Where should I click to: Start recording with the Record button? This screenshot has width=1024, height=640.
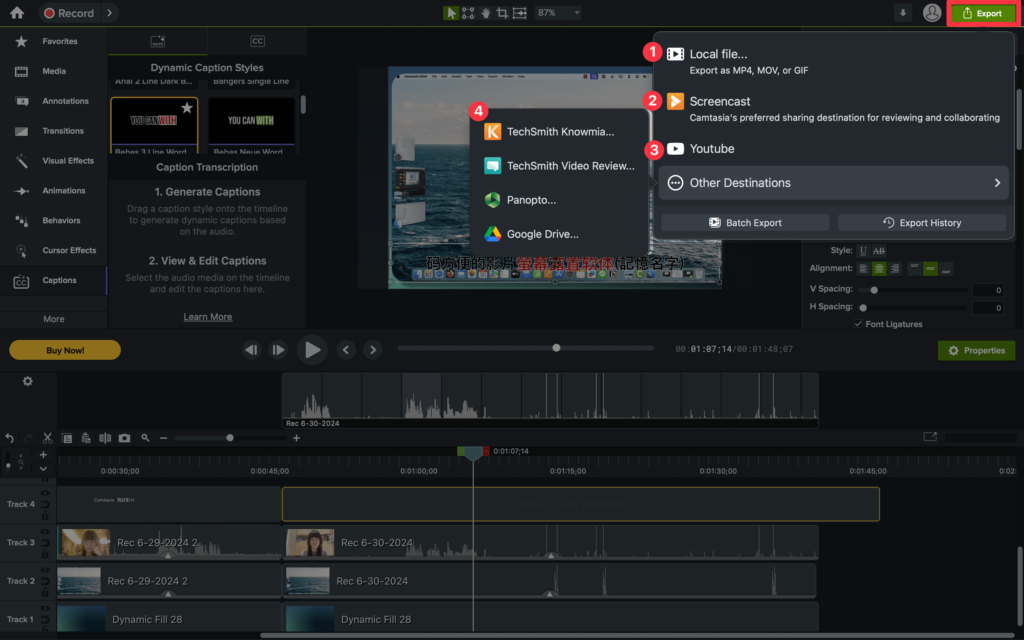(x=69, y=12)
